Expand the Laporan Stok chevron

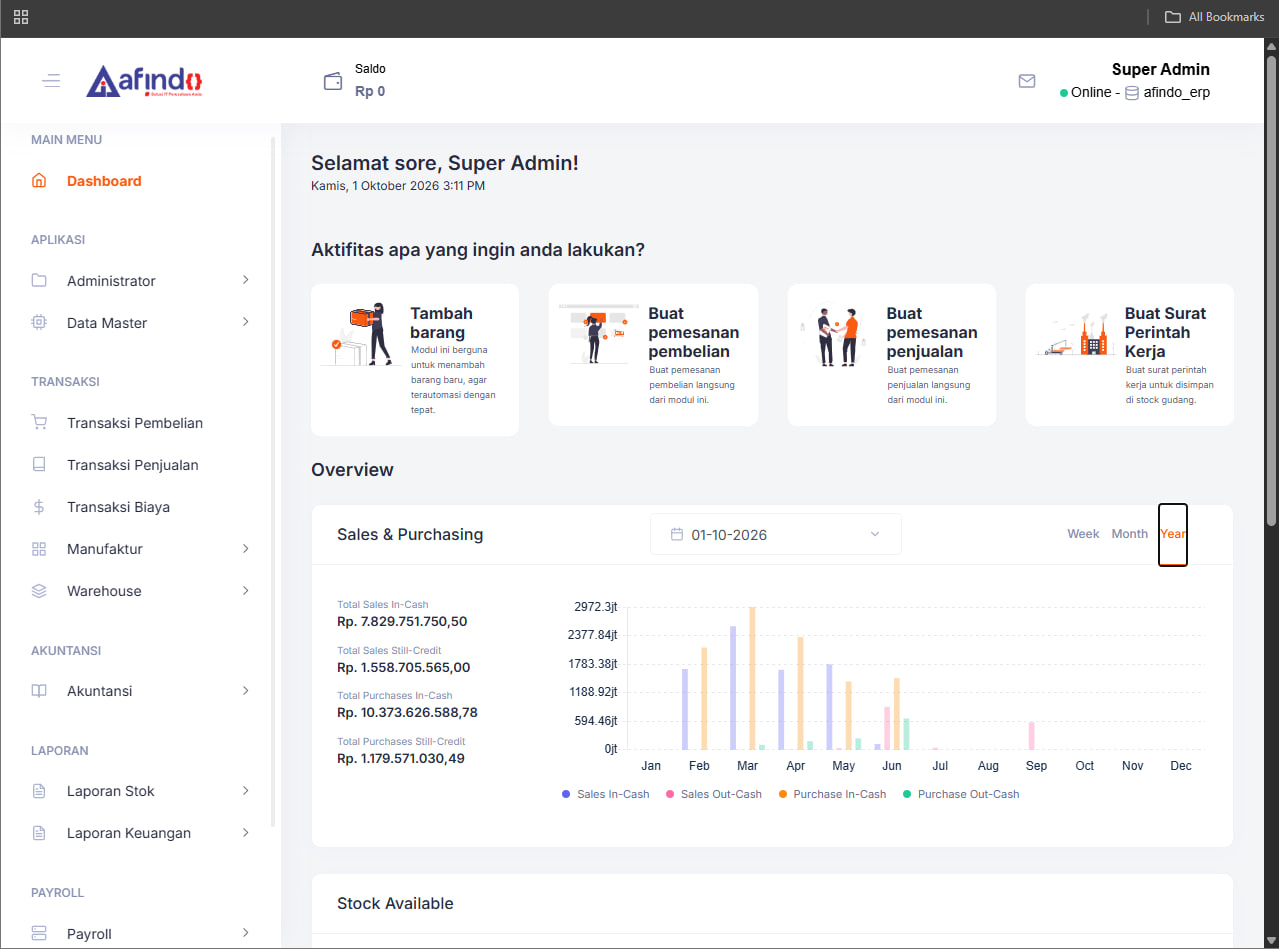[246, 790]
